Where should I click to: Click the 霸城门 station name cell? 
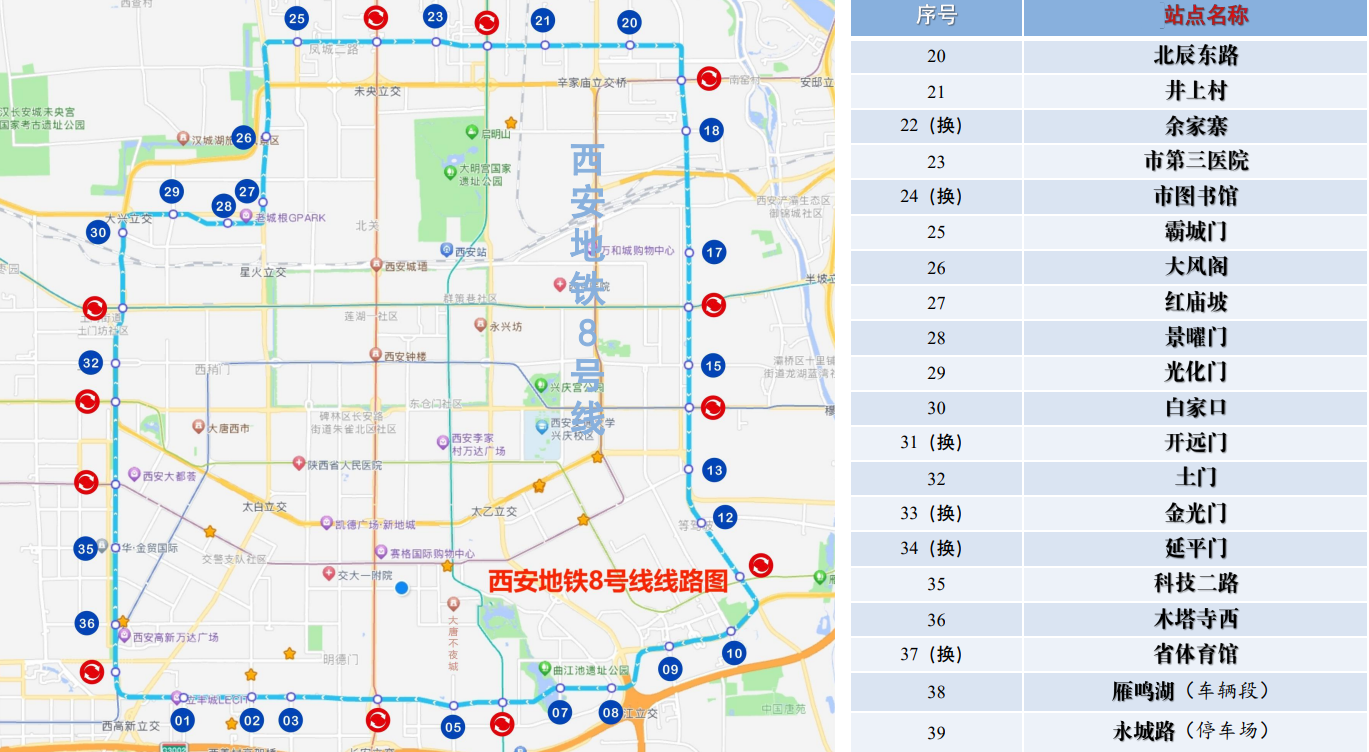(1196, 232)
